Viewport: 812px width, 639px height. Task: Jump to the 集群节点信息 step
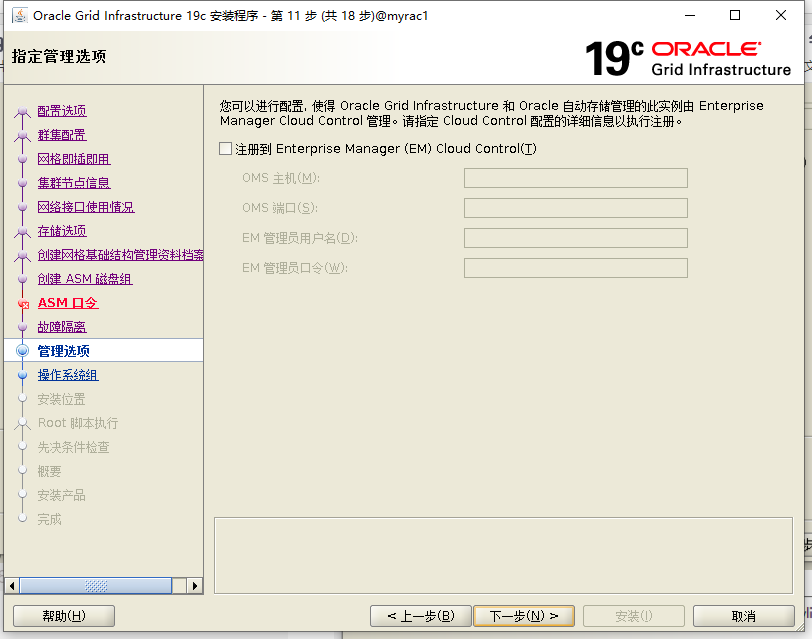click(x=74, y=183)
